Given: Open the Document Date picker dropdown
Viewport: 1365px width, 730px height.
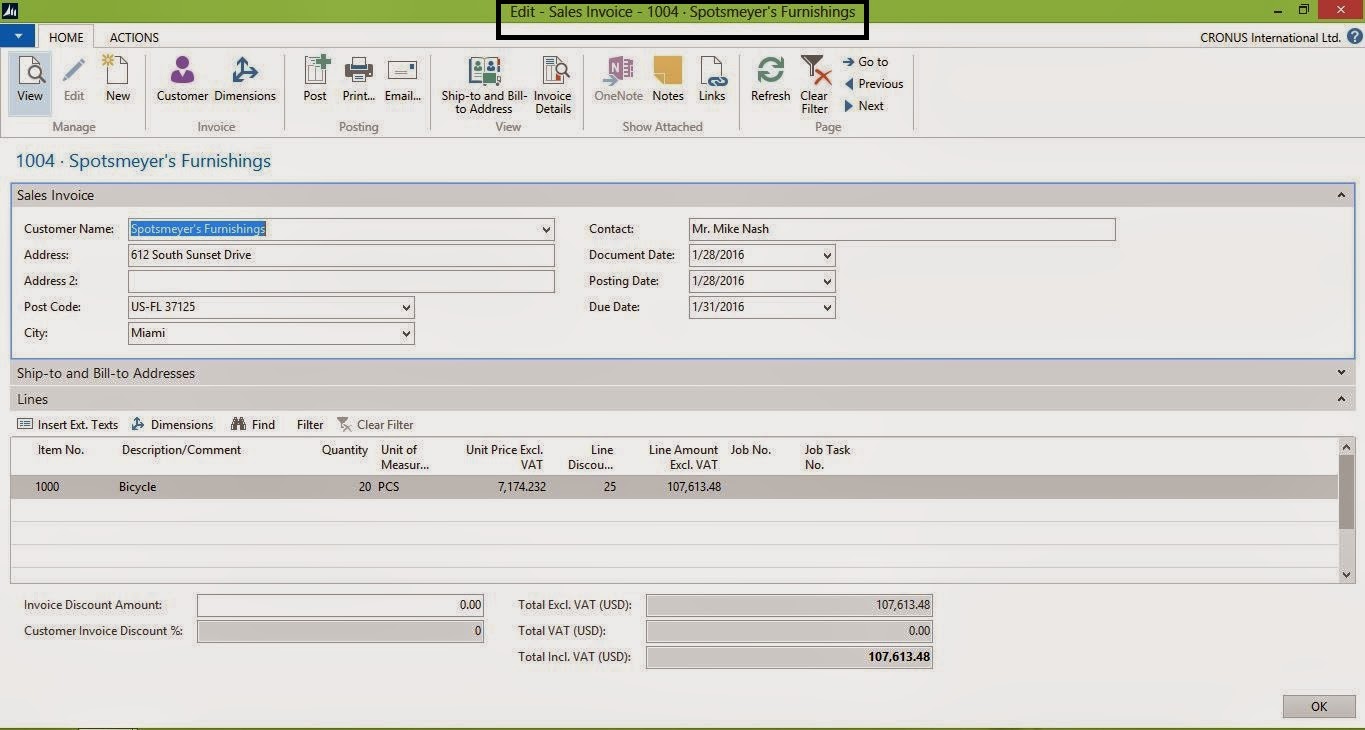Looking at the screenshot, I should [827, 255].
